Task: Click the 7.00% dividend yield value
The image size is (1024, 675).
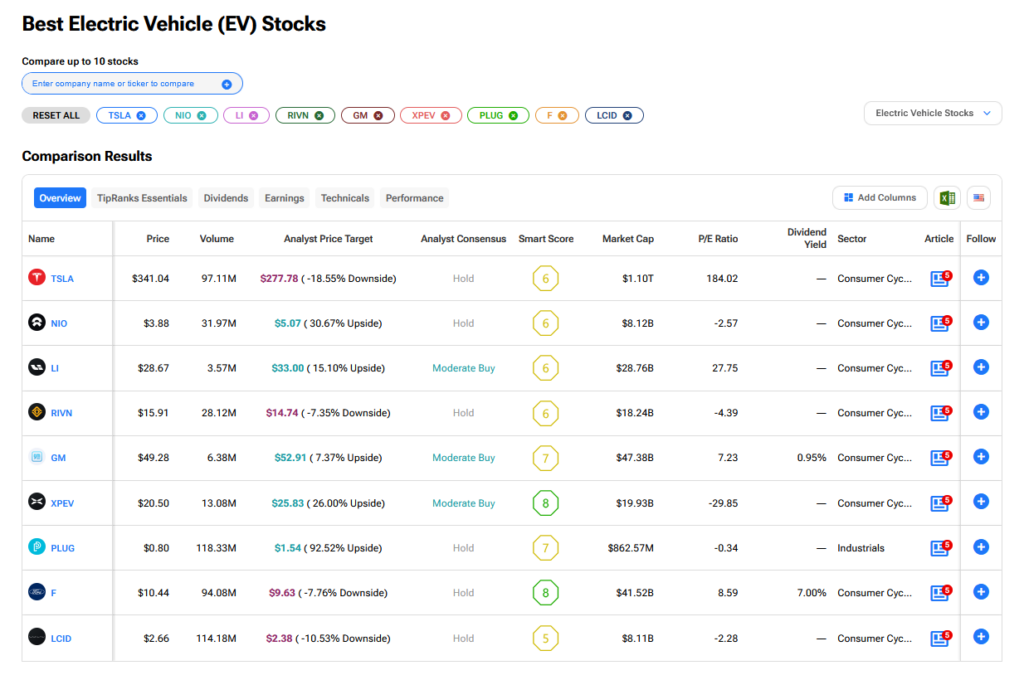Action: tap(812, 593)
